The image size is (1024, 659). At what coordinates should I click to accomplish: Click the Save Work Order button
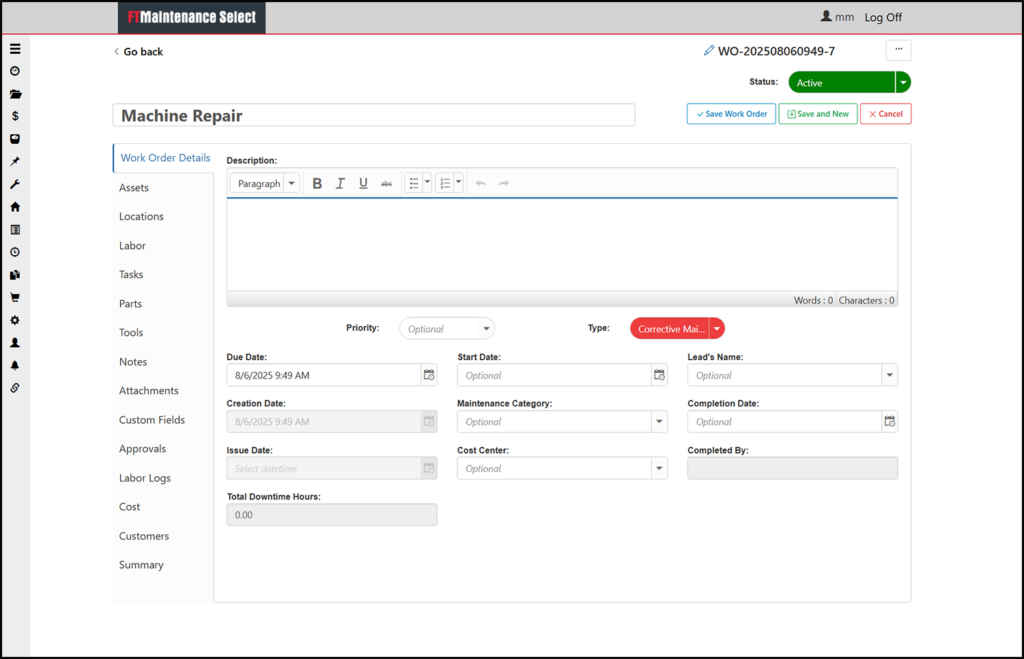[x=731, y=114]
